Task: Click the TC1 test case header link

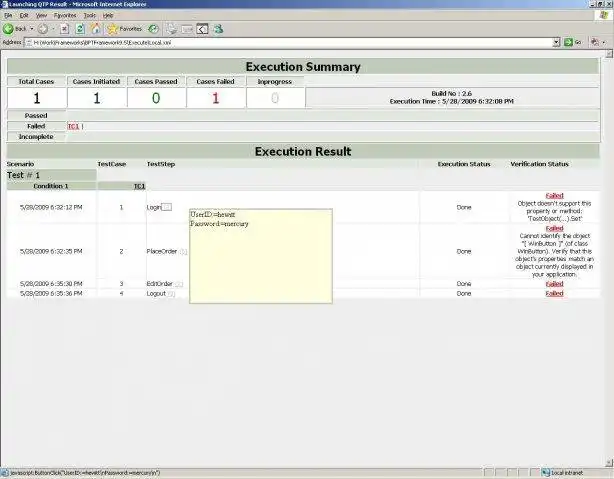Action: click(x=139, y=186)
